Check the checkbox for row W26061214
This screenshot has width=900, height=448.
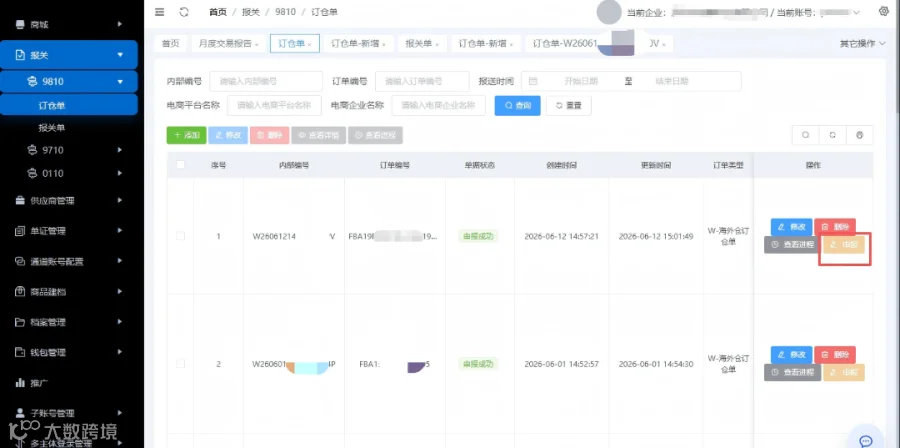coord(181,236)
